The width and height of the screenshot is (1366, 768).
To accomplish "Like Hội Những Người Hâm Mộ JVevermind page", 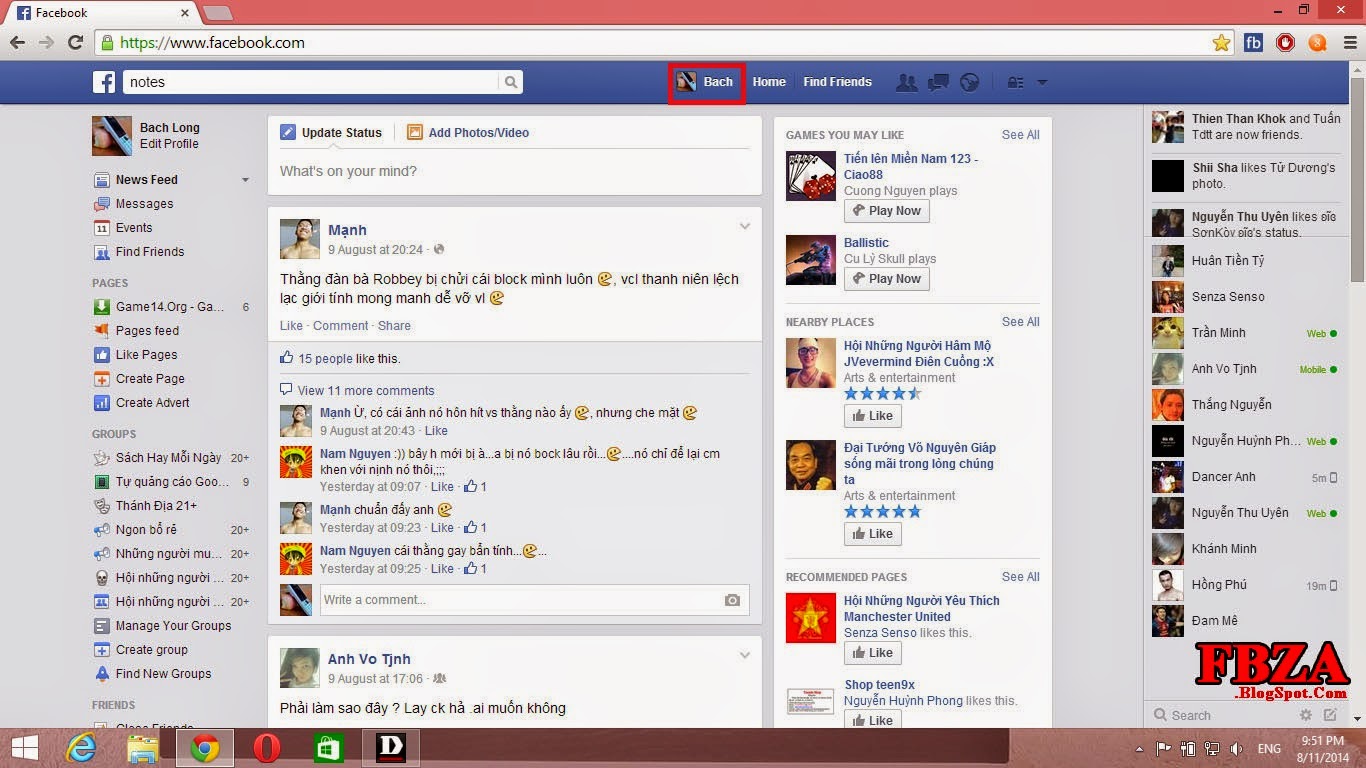I will click(872, 416).
